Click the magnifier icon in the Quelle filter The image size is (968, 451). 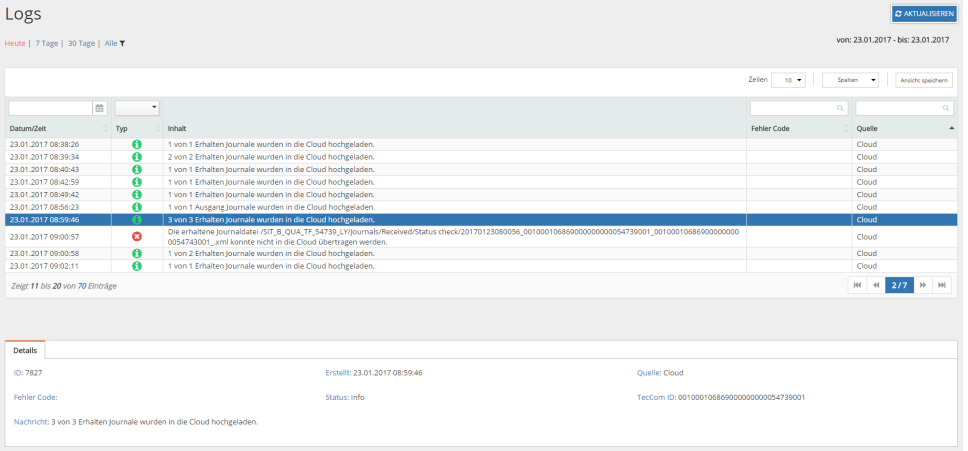(x=945, y=108)
